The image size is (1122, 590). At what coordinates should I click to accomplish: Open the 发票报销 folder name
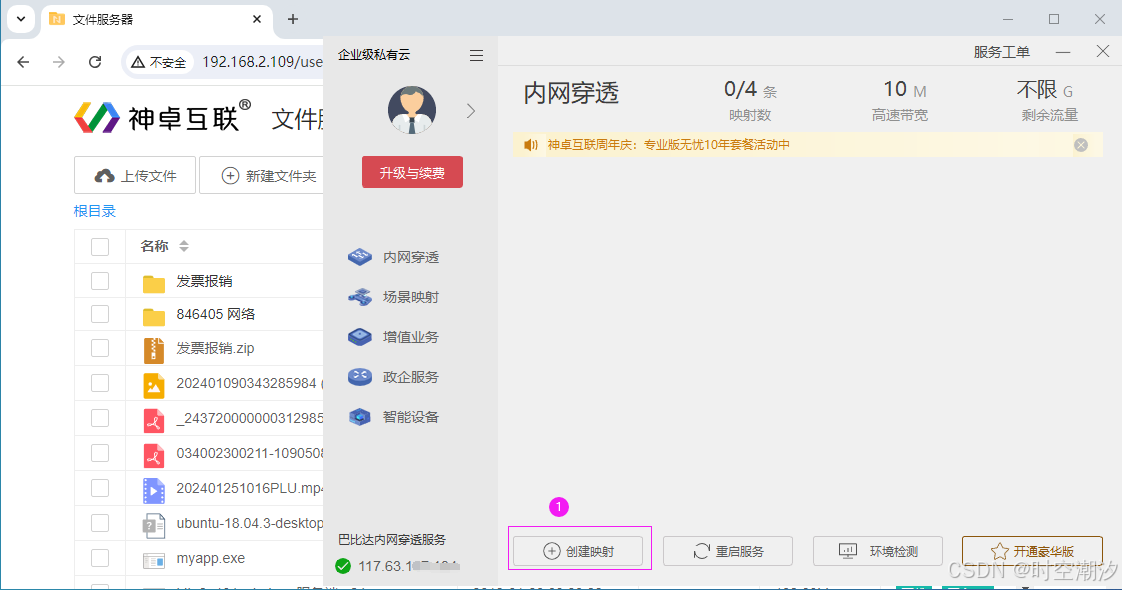pos(204,281)
